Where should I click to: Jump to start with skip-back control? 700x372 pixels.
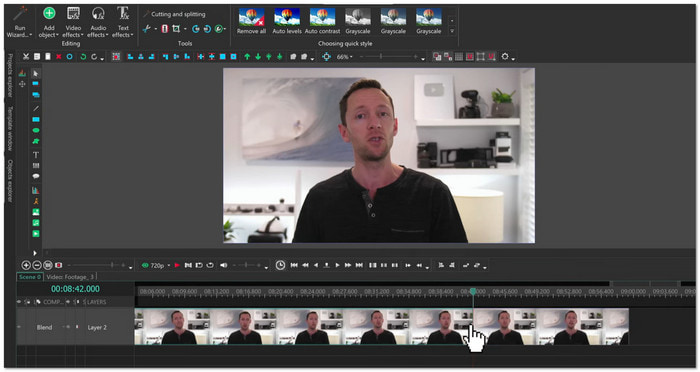(294, 265)
